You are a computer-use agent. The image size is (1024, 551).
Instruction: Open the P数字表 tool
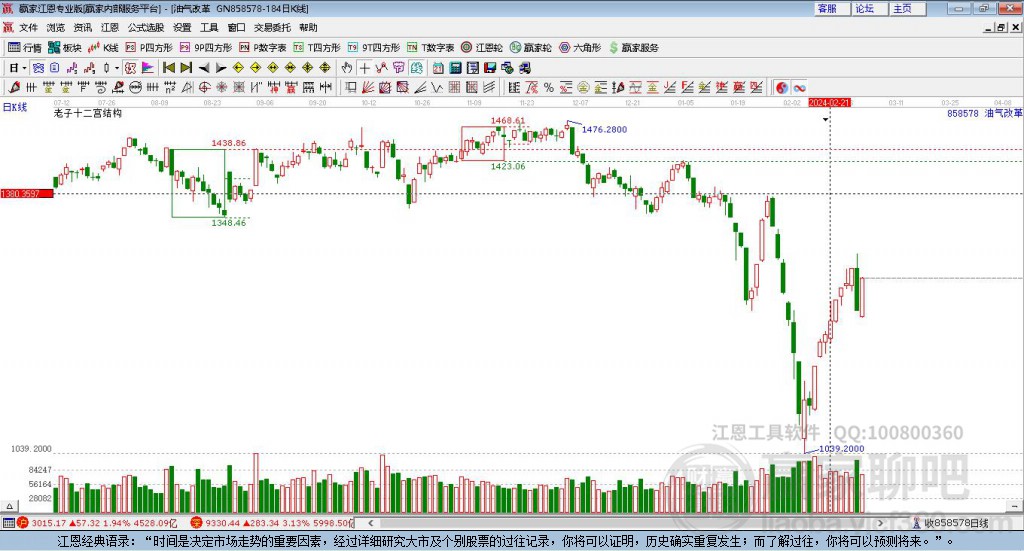tap(263, 48)
